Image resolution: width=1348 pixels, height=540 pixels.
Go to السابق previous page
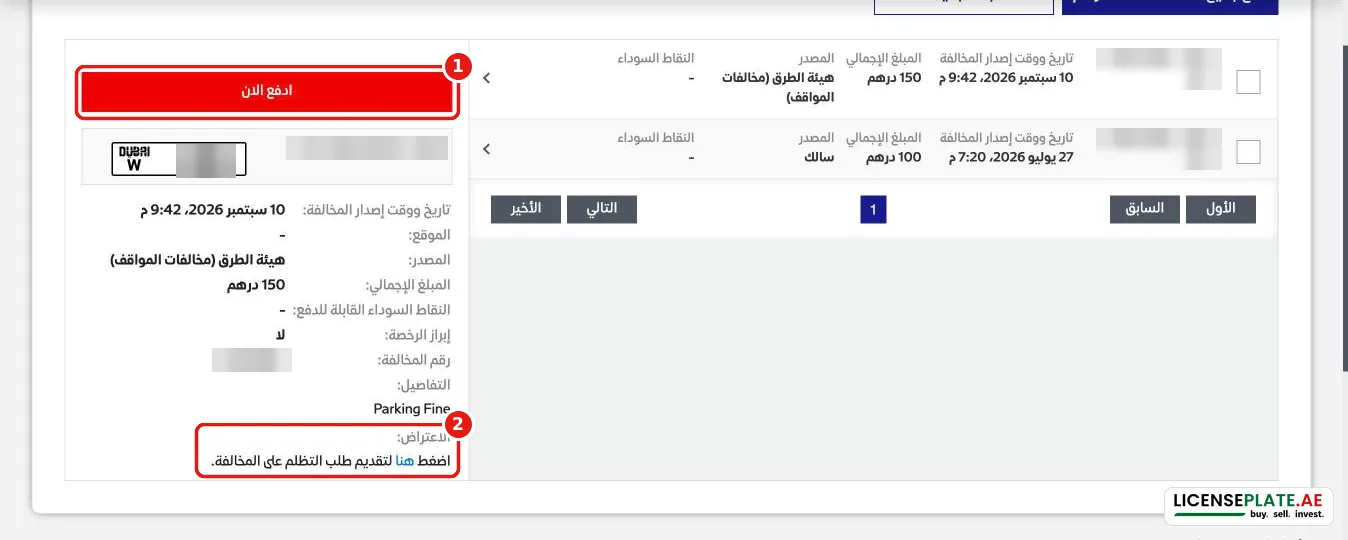click(1144, 209)
